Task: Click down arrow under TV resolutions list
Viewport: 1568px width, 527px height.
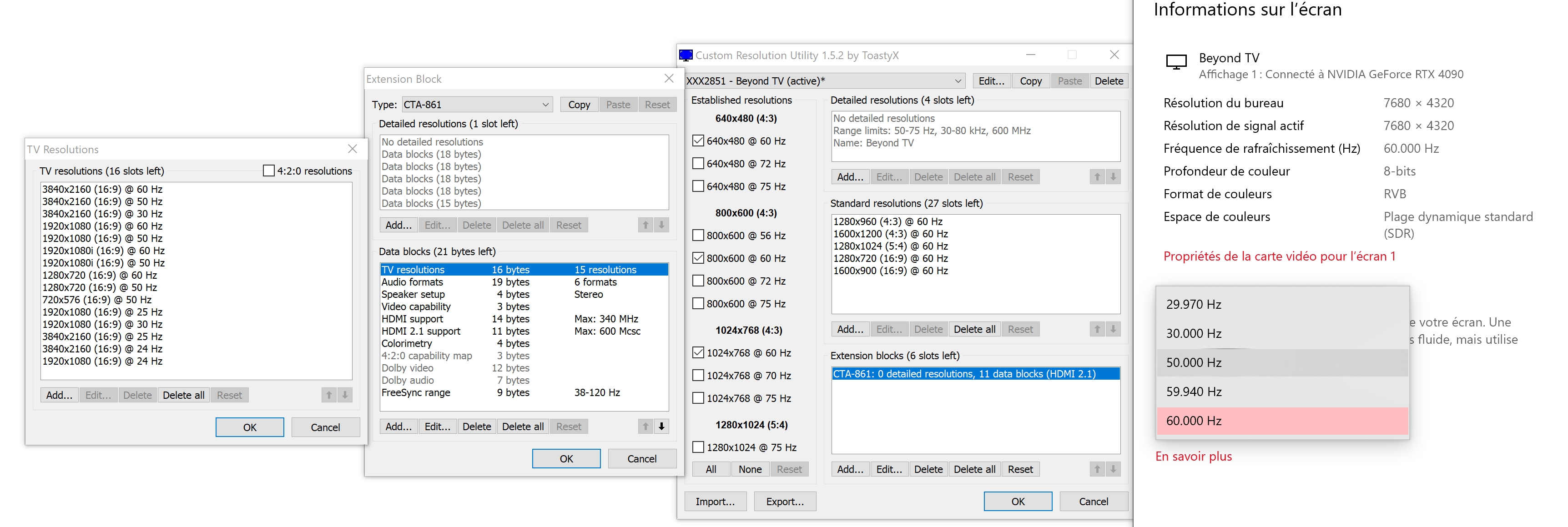Action: click(344, 395)
